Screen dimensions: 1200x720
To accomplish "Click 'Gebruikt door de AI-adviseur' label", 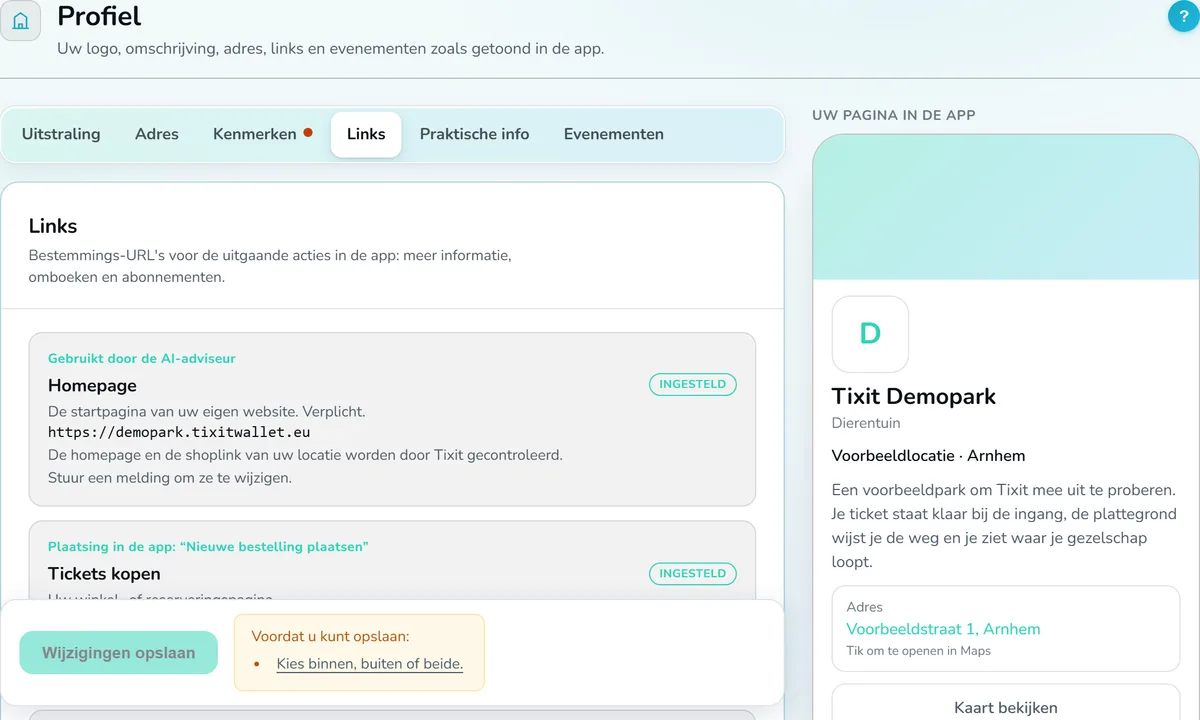I will click(142, 358).
